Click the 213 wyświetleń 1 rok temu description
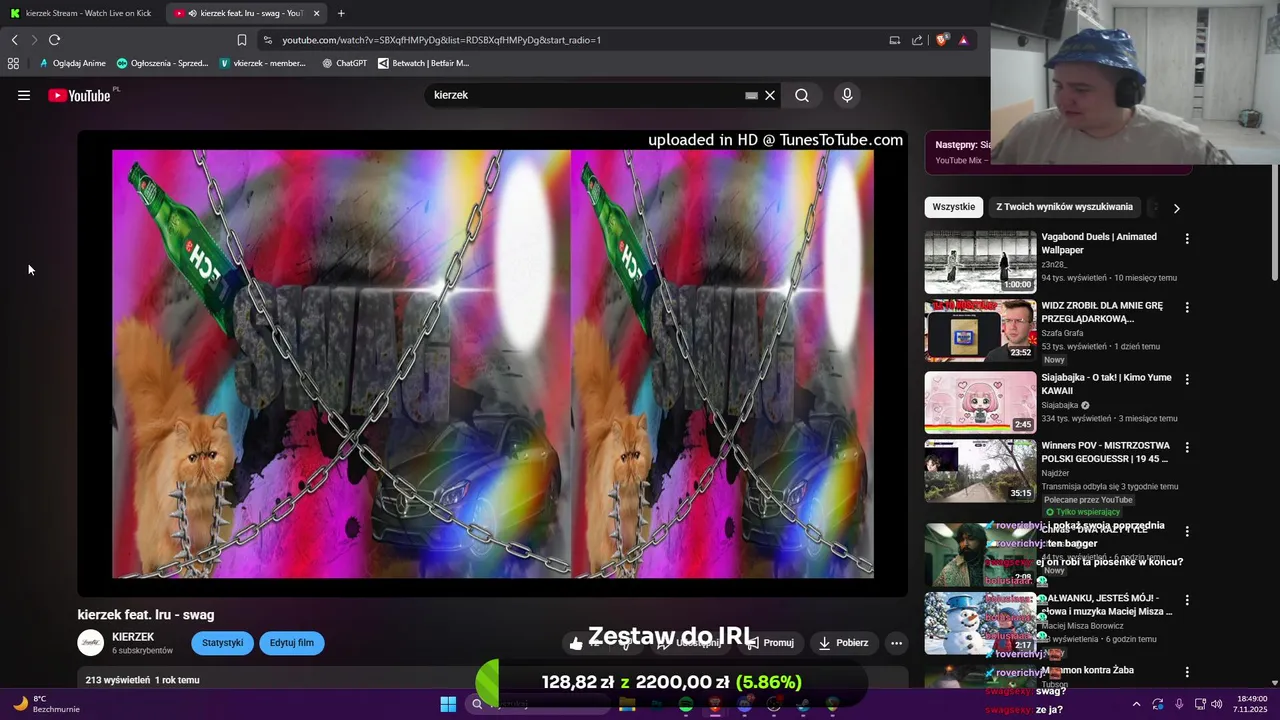 pos(142,680)
